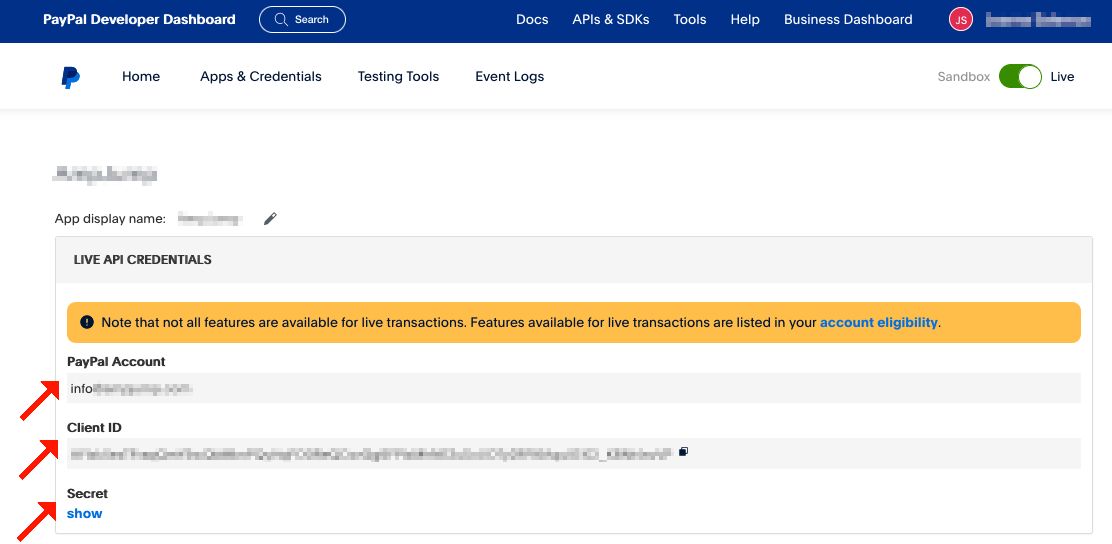1112x544 pixels.
Task: Open the APIs & SDKs menu
Action: 611,20
